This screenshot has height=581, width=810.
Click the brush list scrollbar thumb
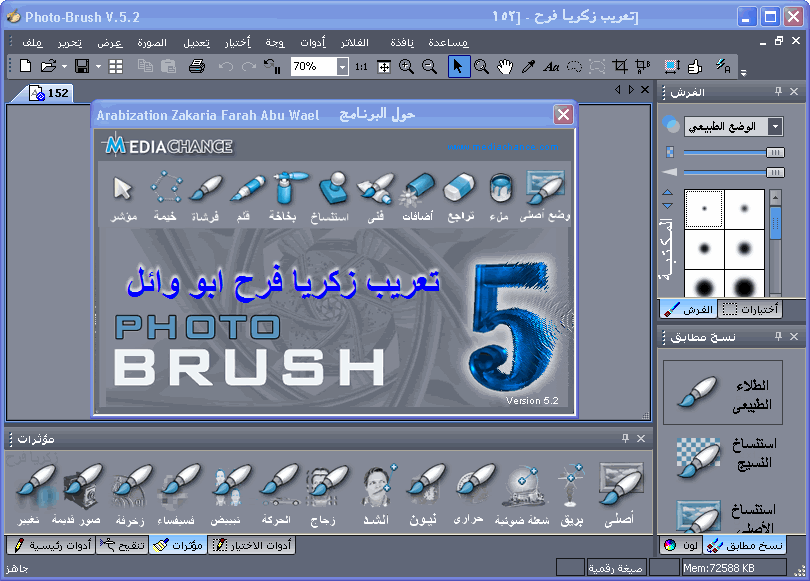(x=775, y=223)
